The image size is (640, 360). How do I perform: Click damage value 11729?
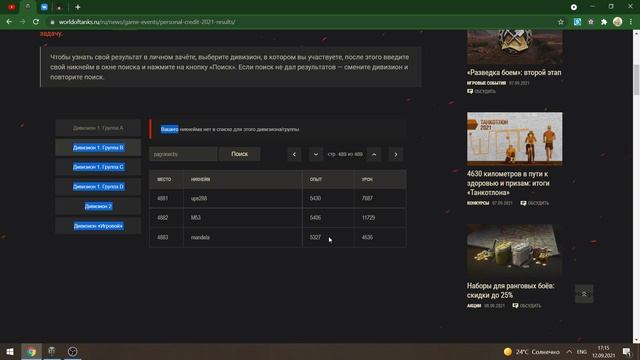point(368,218)
